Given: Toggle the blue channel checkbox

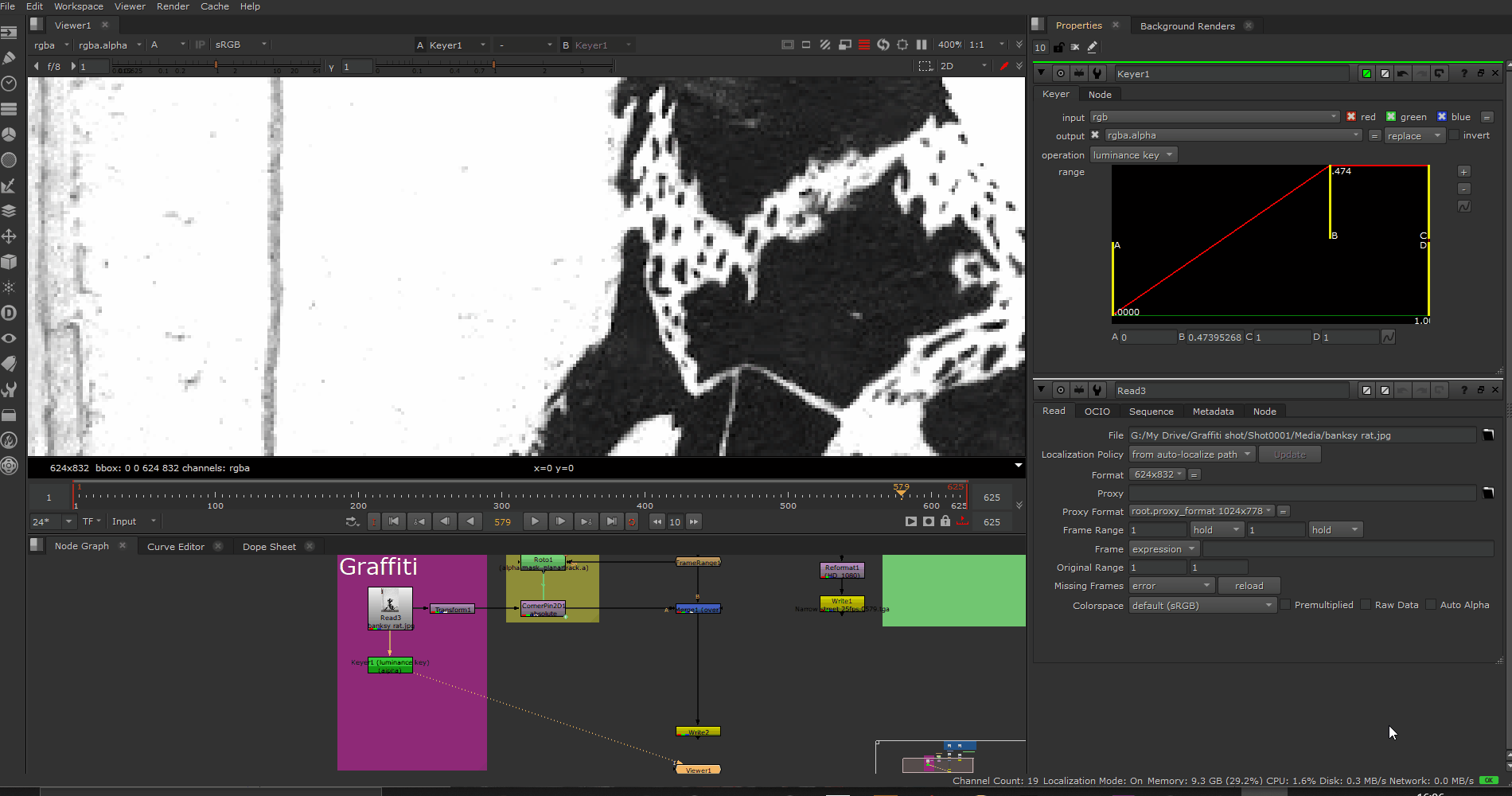Looking at the screenshot, I should (x=1442, y=116).
